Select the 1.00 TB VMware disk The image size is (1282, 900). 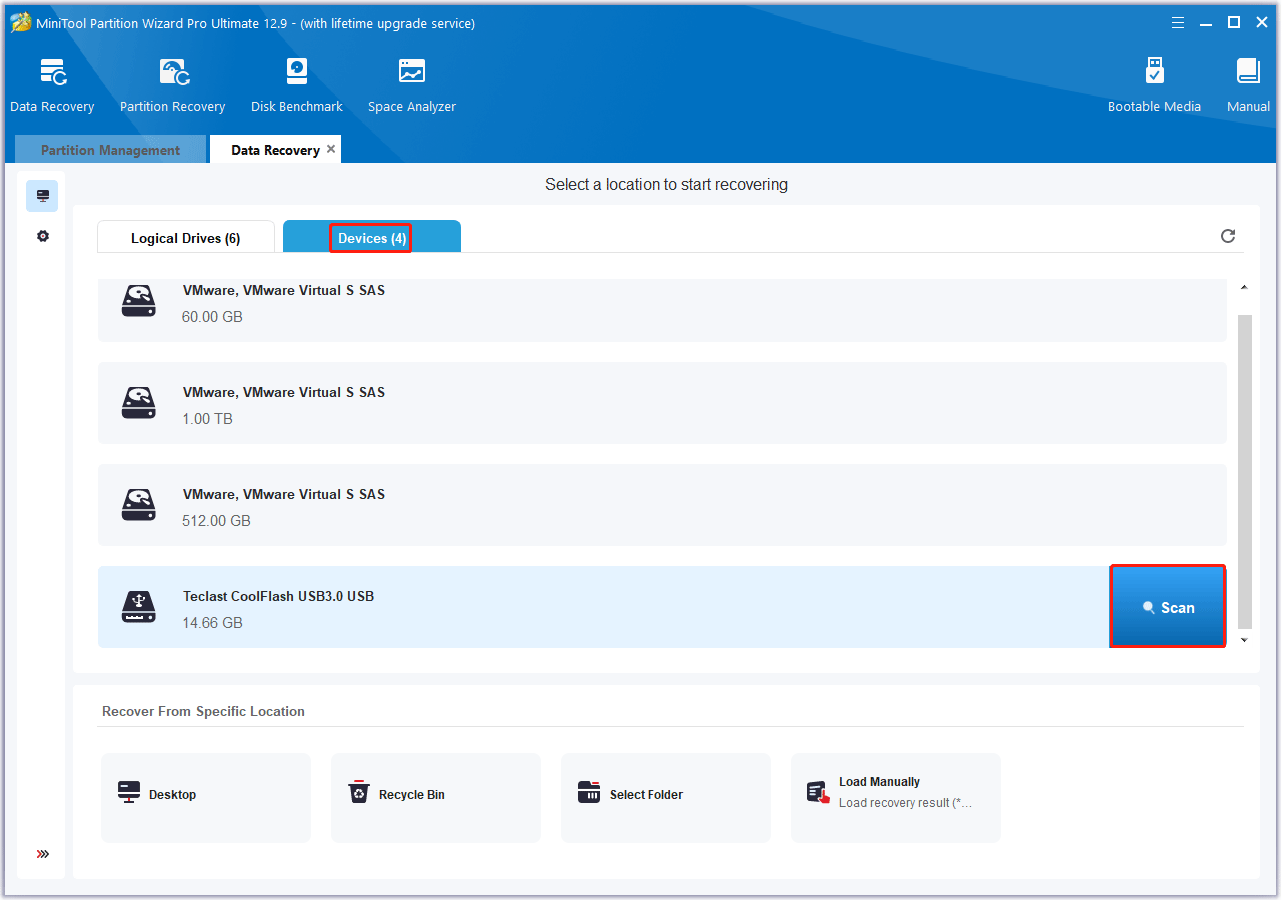[662, 403]
